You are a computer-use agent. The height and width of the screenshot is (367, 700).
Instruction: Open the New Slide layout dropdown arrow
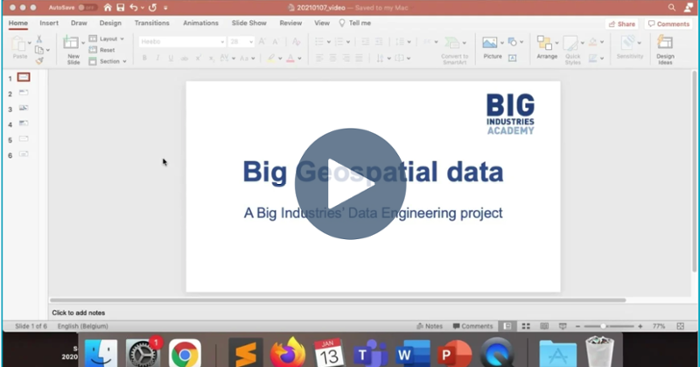coord(83,43)
